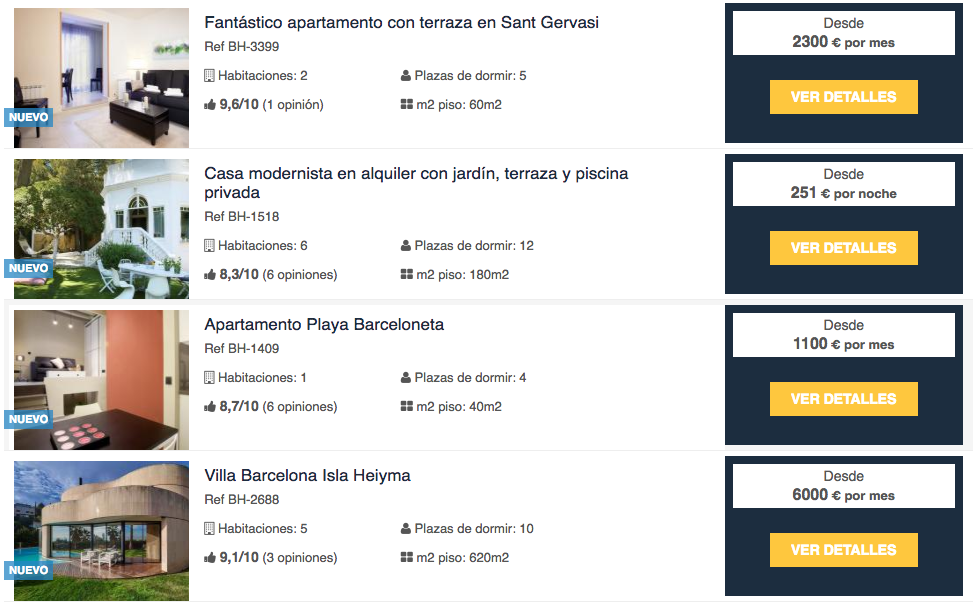This screenshot has width=974, height=605.
Task: Click thumbs-up rating icon for Sant Gervasi apartment
Action: [x=210, y=105]
